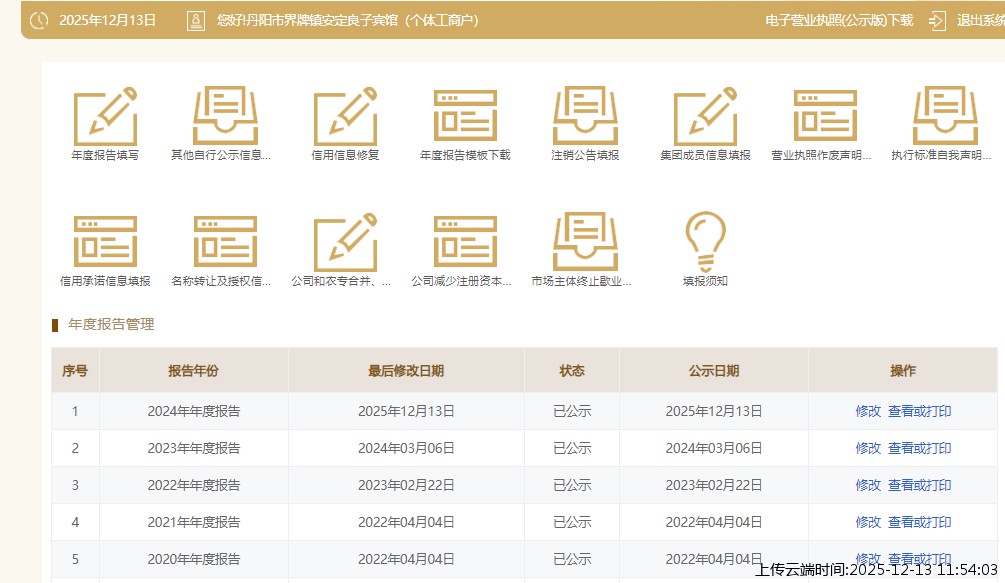The image size is (1005, 583).
Task: Open 执行标准自我声明 icon
Action: [x=945, y=117]
